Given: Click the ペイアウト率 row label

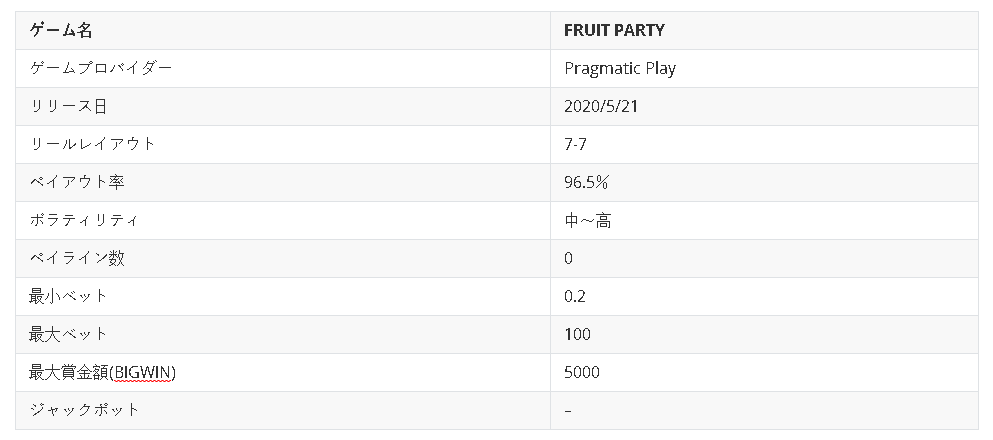Looking at the screenshot, I should (x=77, y=182).
